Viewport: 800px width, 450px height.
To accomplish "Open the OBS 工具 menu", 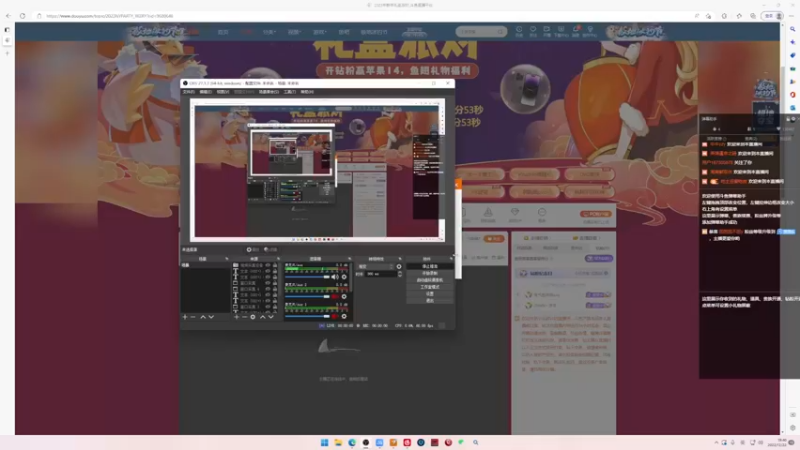I will click(290, 92).
